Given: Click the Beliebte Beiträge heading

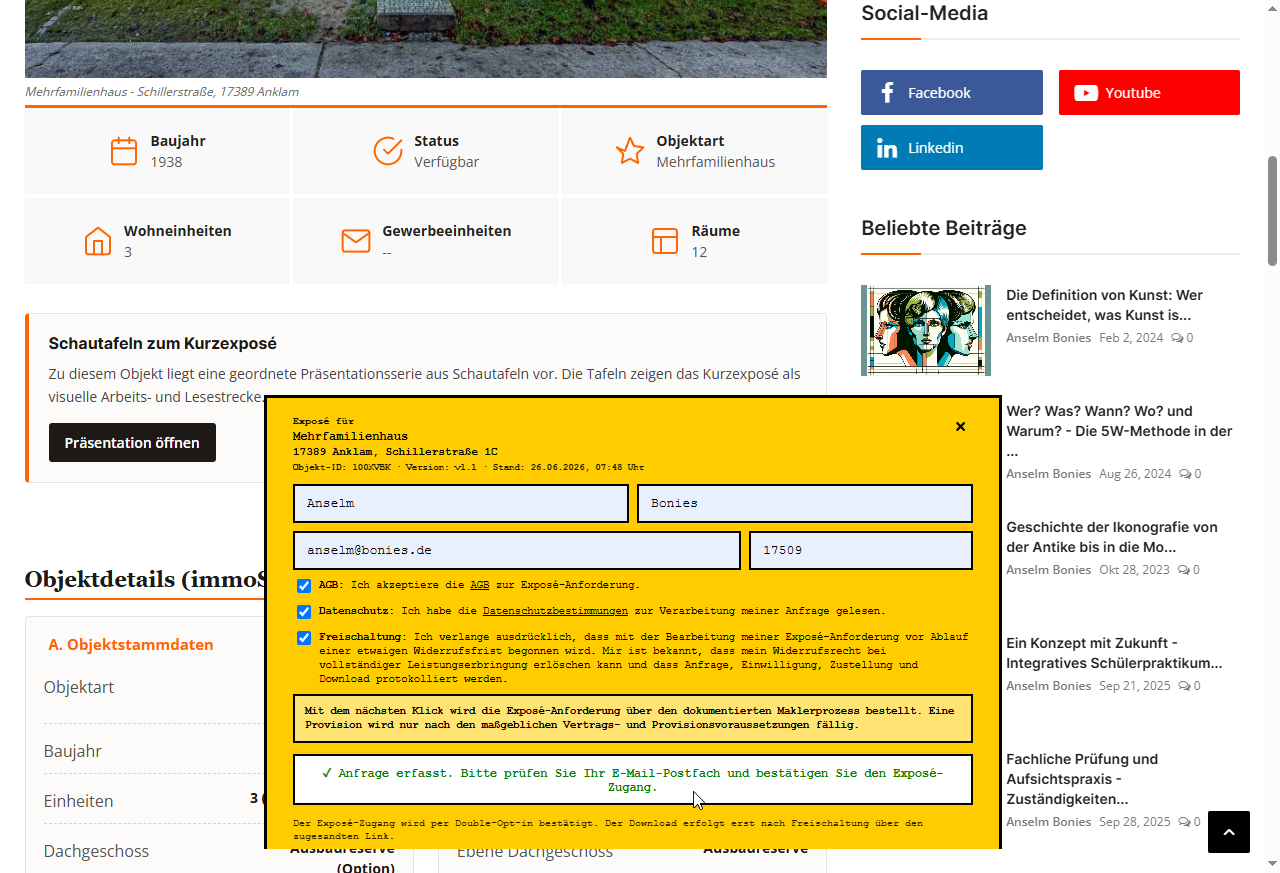Looking at the screenshot, I should (944, 228).
